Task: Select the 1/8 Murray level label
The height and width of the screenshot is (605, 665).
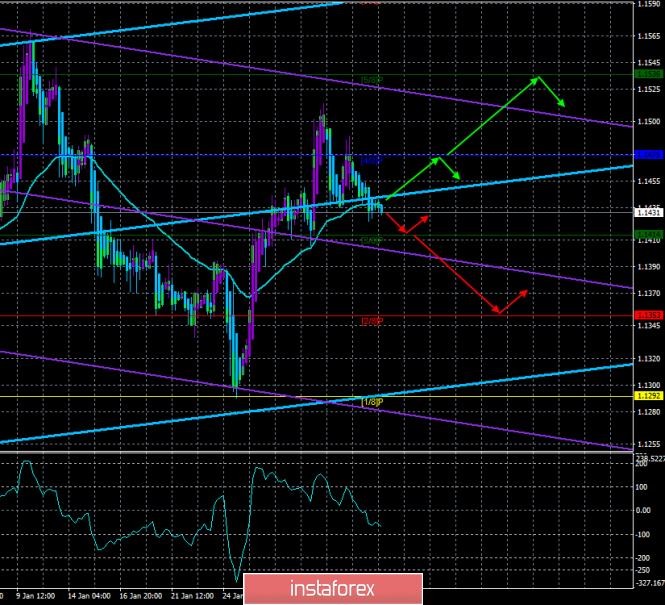Action: click(371, 402)
